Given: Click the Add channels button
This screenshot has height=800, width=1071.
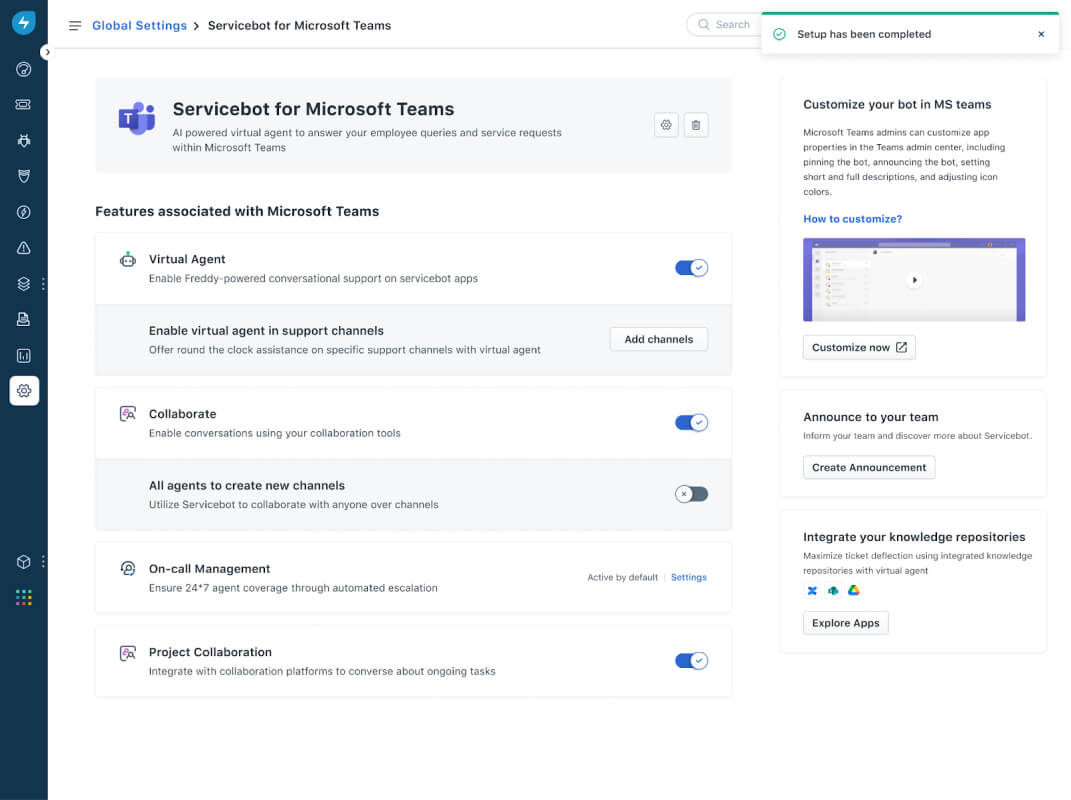Looking at the screenshot, I should tap(658, 339).
